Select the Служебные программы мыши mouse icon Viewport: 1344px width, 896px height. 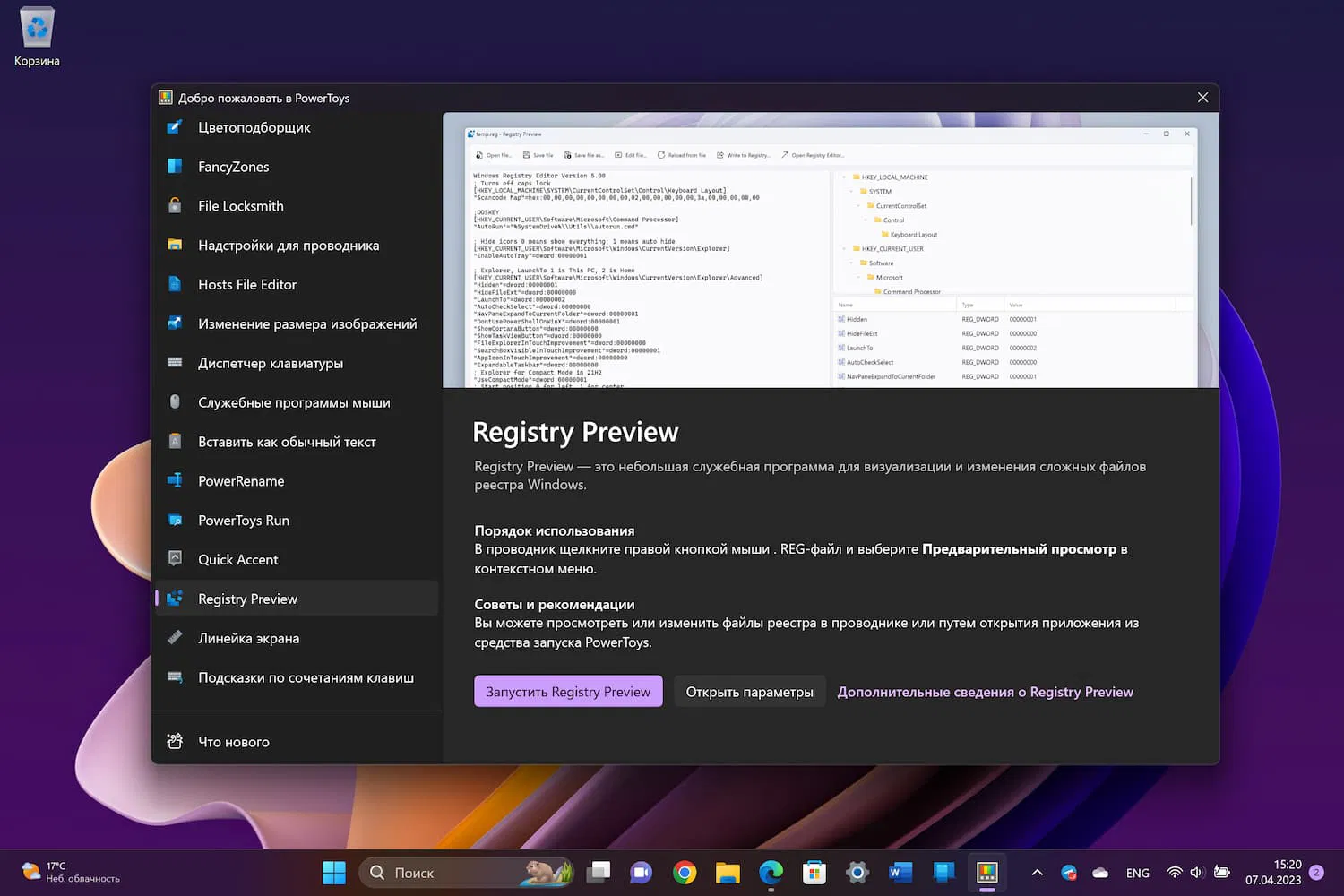pyautogui.click(x=175, y=402)
